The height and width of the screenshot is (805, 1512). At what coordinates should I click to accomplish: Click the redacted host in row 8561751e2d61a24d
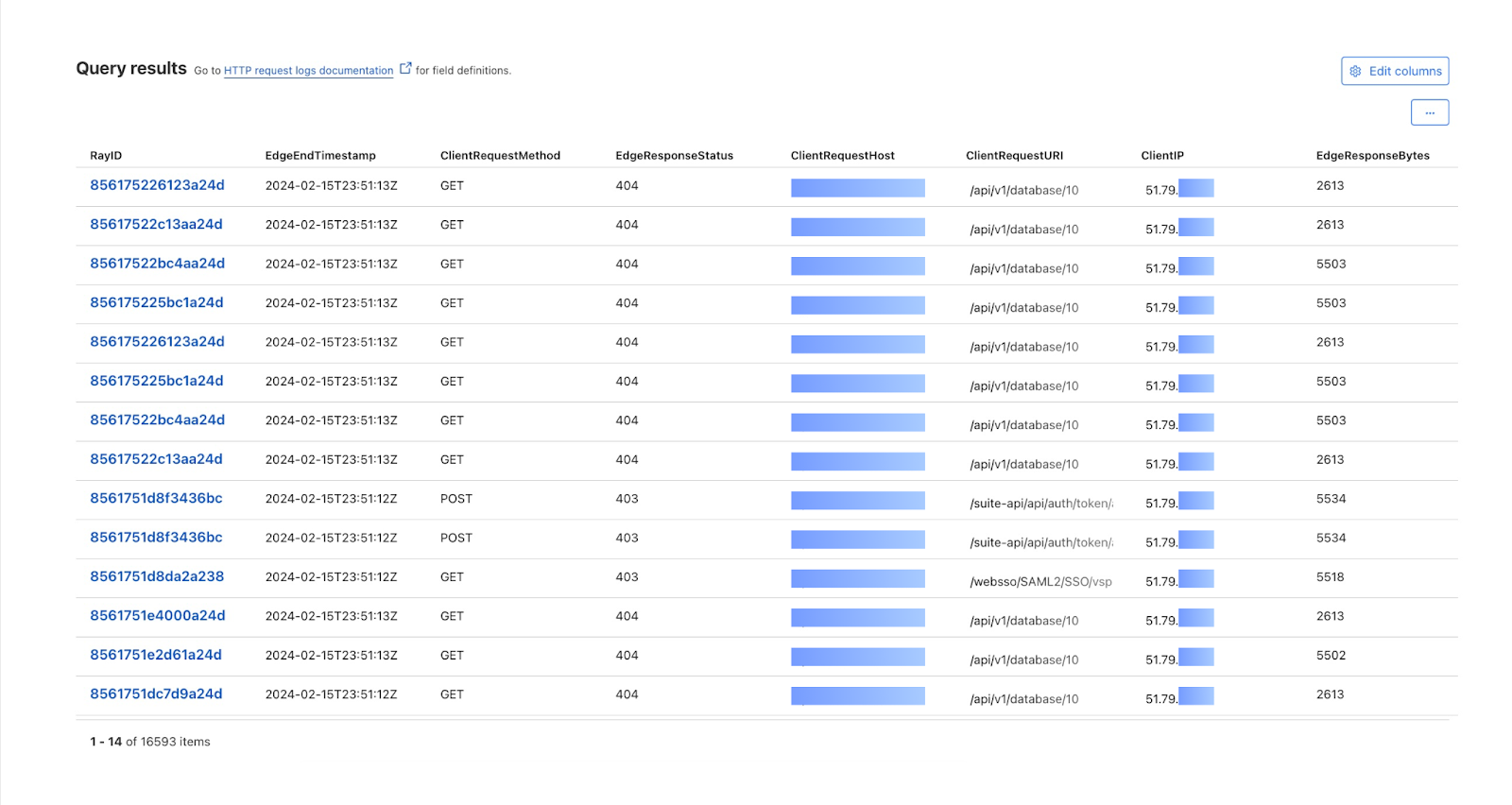click(x=858, y=657)
